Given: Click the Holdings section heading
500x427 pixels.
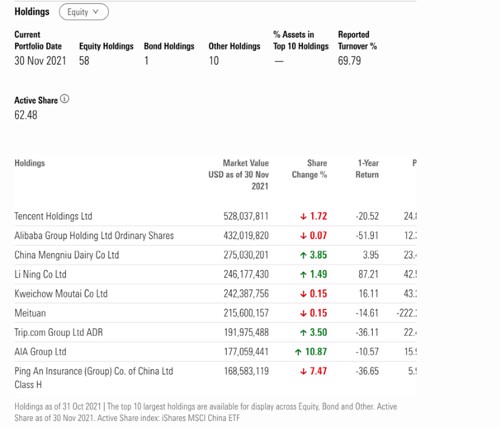Looking at the screenshot, I should click(32, 12).
